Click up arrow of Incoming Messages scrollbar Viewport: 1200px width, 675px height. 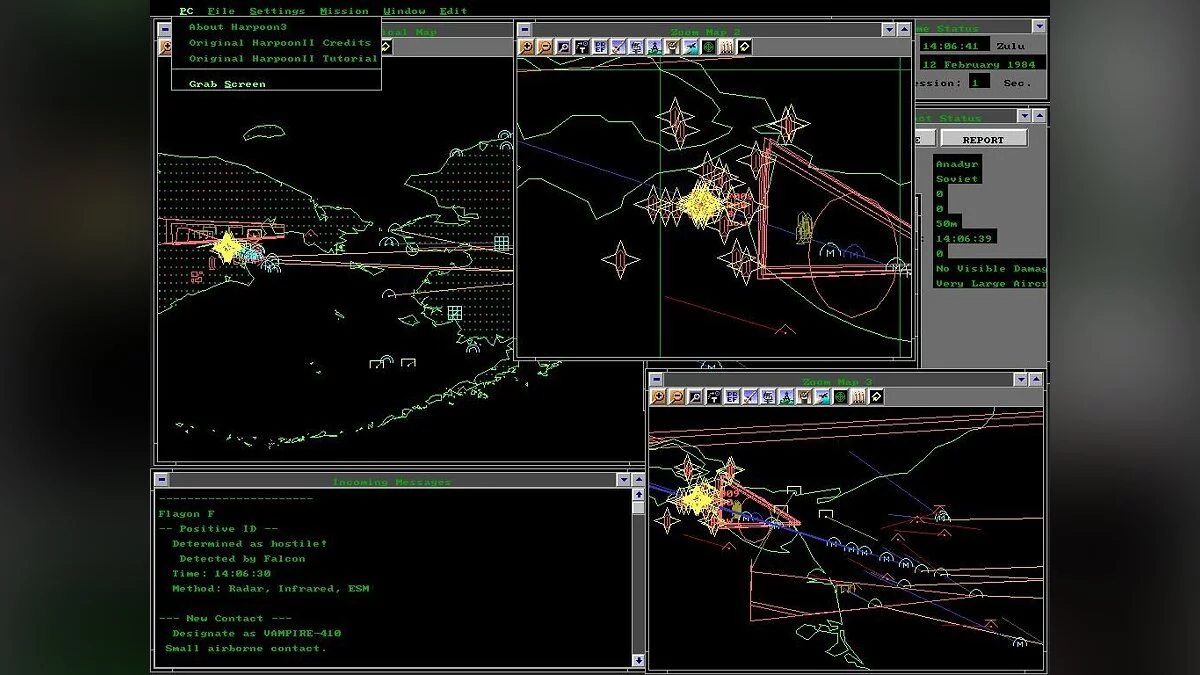(x=638, y=494)
